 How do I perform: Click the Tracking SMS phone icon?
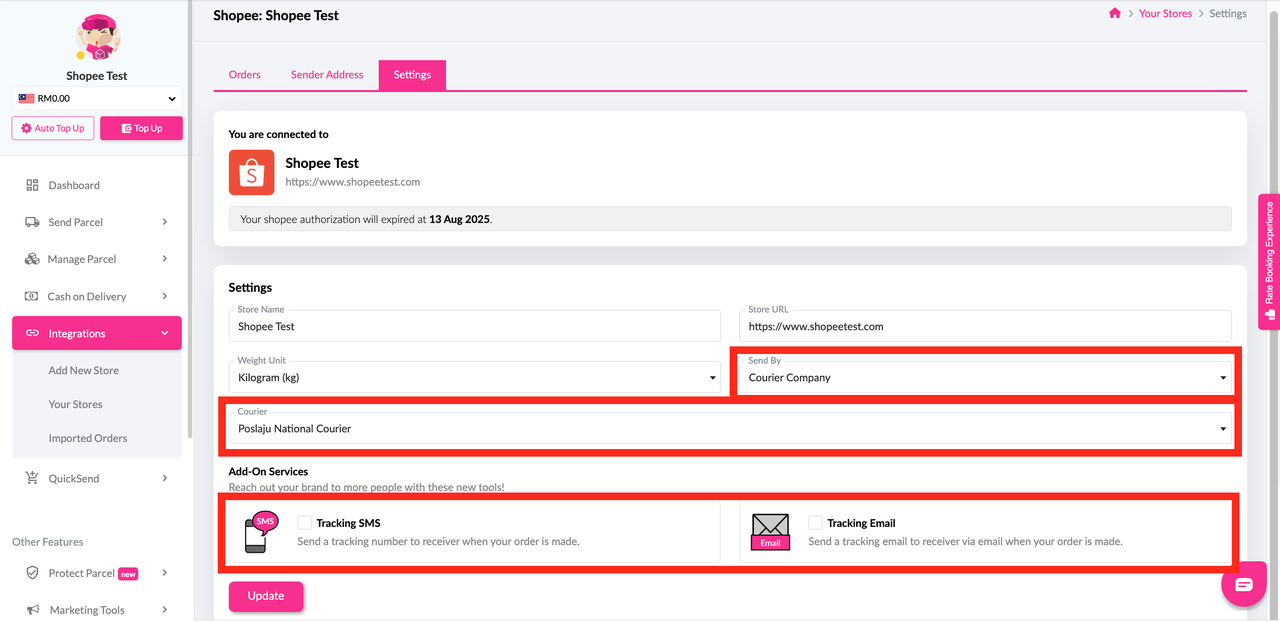[x=262, y=532]
